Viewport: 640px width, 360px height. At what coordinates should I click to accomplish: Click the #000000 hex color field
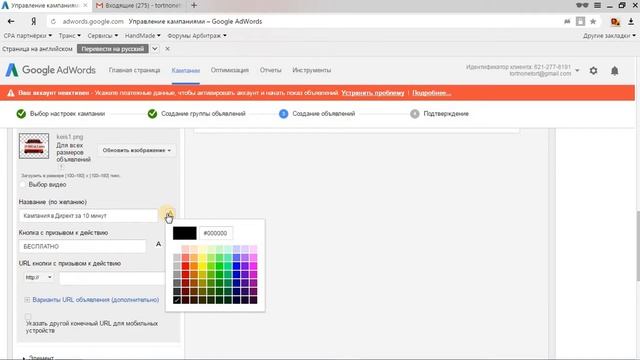coord(216,233)
